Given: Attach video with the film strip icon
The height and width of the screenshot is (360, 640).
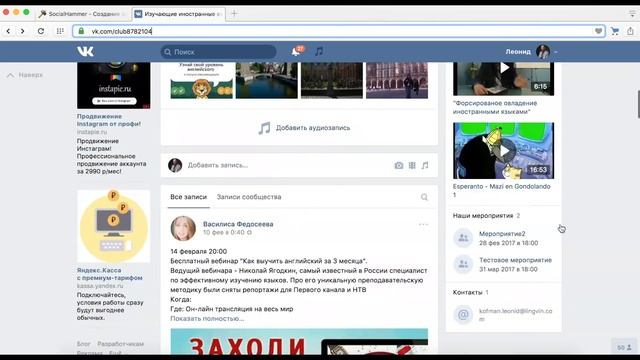Looking at the screenshot, I should 412,165.
